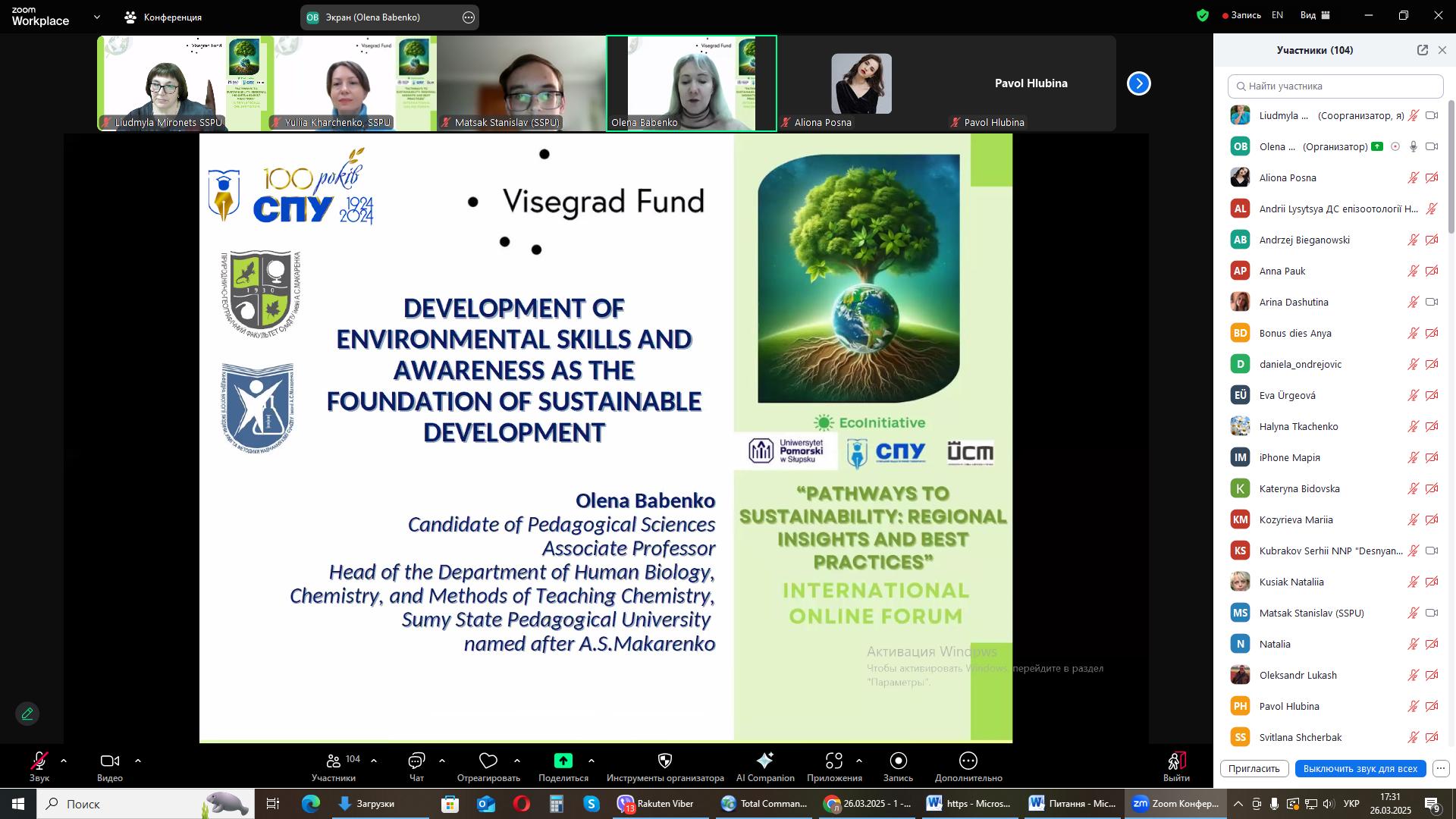Unmute microphone with the Sound button
Image resolution: width=1456 pixels, height=819 pixels.
coord(39,761)
